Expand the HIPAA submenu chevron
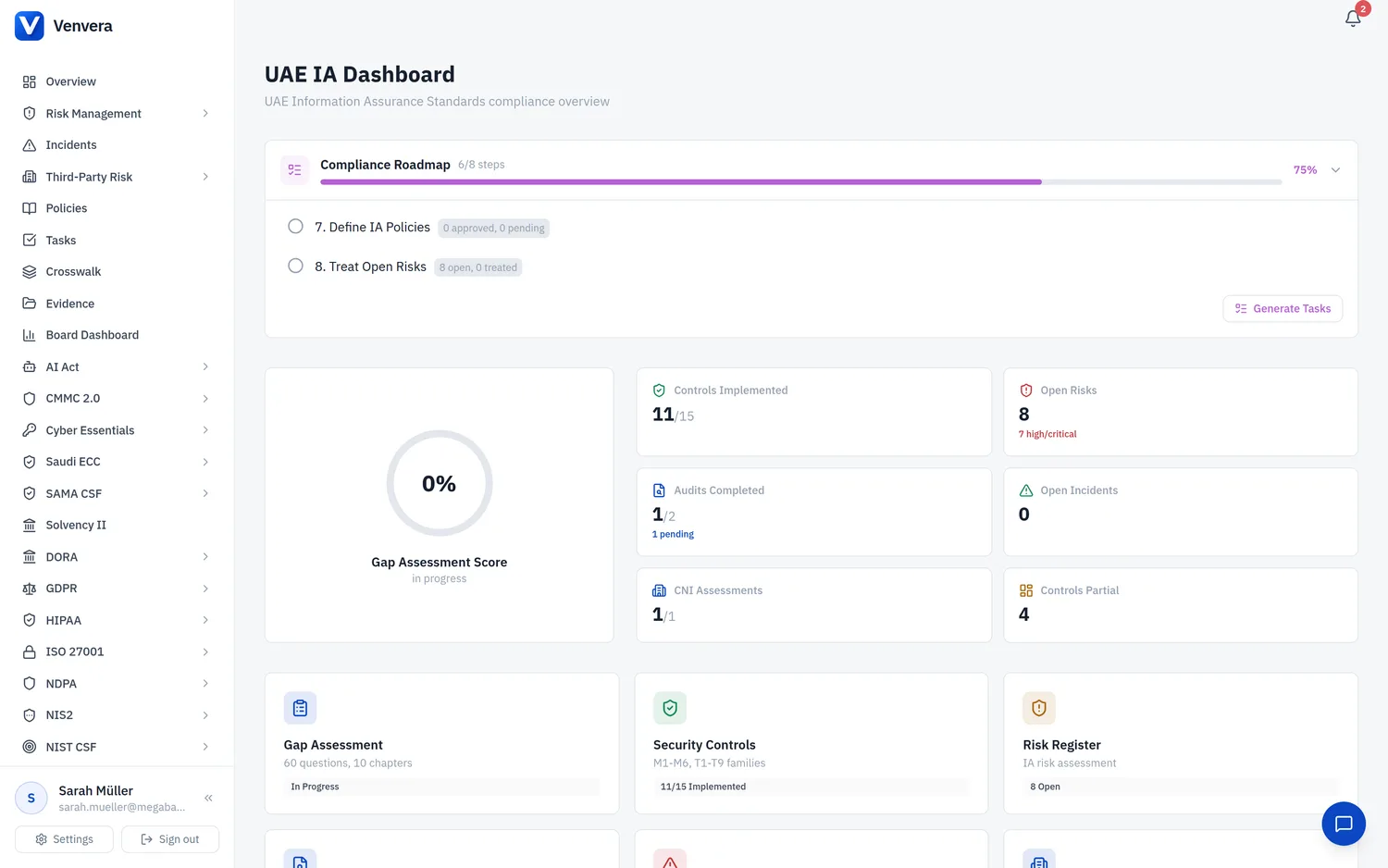The width and height of the screenshot is (1388, 868). (x=205, y=620)
